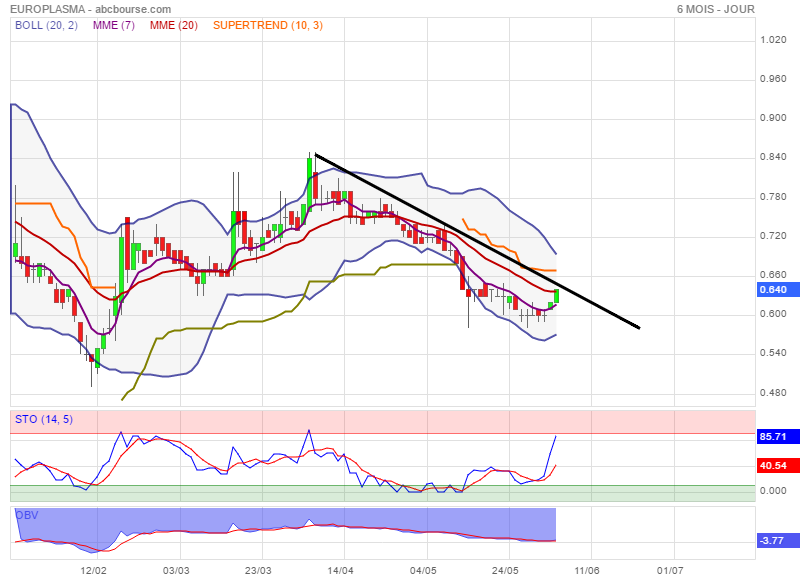Click the current price tag 0.640
The width and height of the screenshot is (800, 580).
point(778,290)
